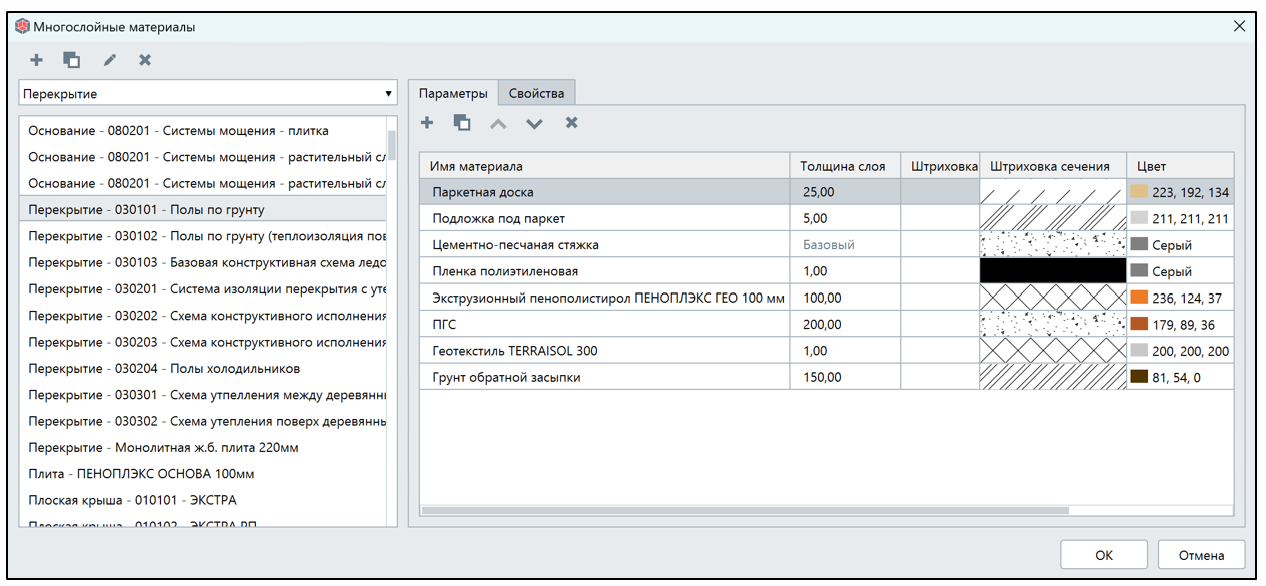Image resolution: width=1266 pixels, height=586 pixels.
Task: Click the Толщина слоя column header
Action: click(845, 166)
